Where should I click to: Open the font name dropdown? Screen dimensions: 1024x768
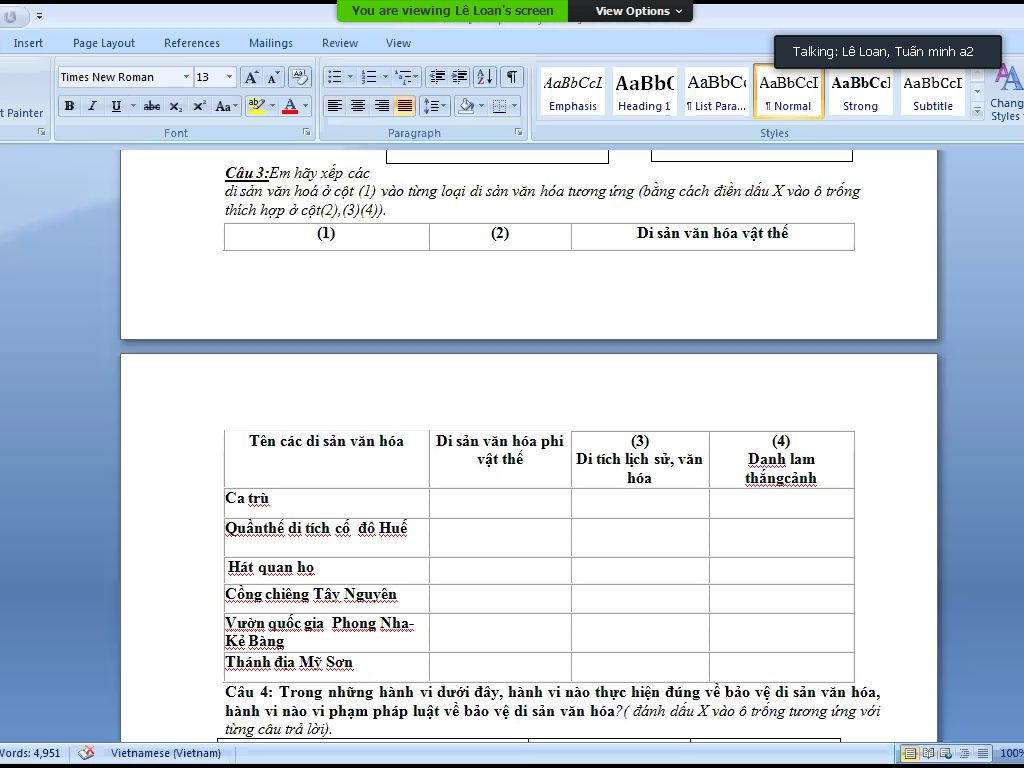point(186,77)
